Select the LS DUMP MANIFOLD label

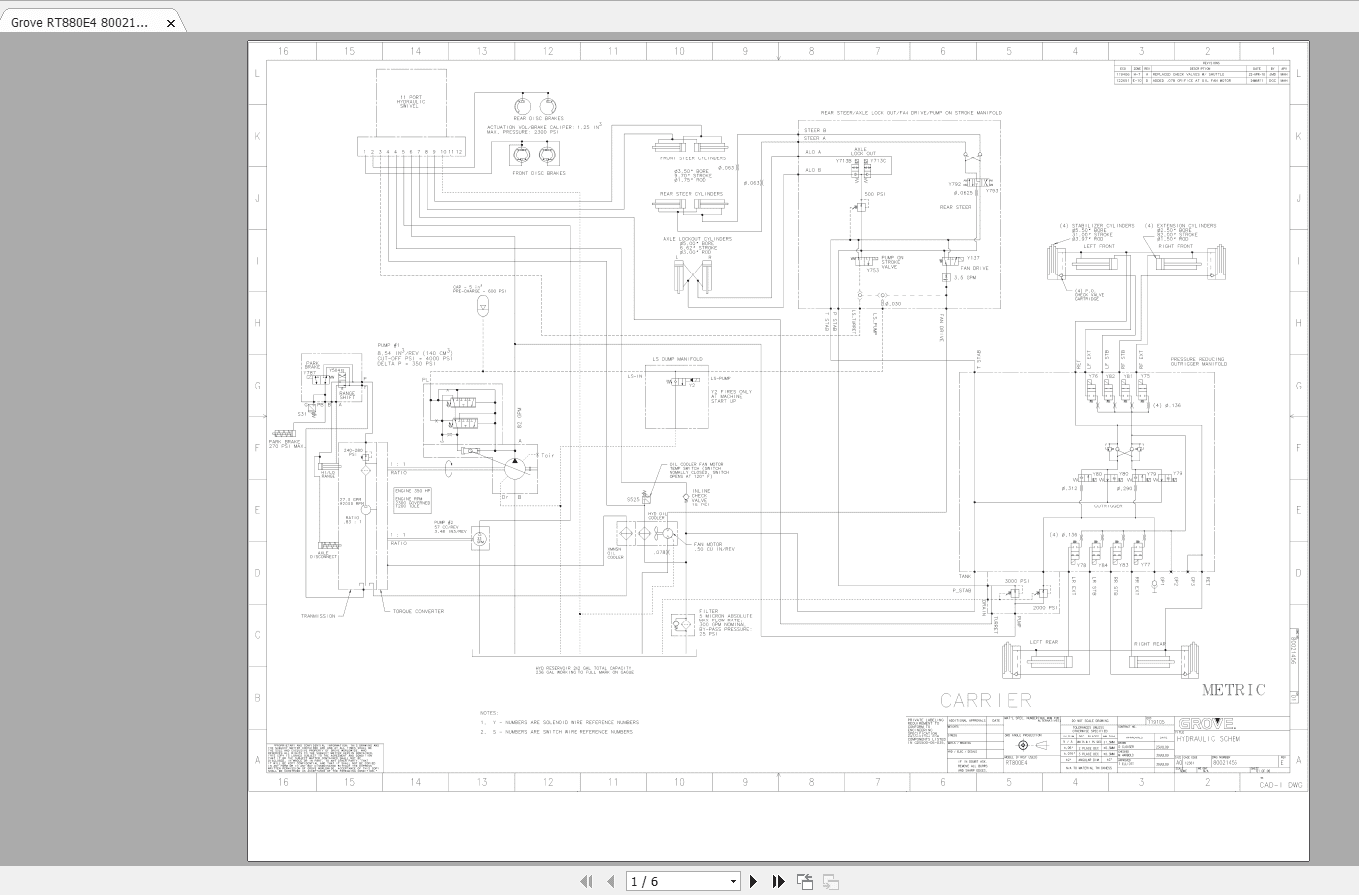(677, 358)
